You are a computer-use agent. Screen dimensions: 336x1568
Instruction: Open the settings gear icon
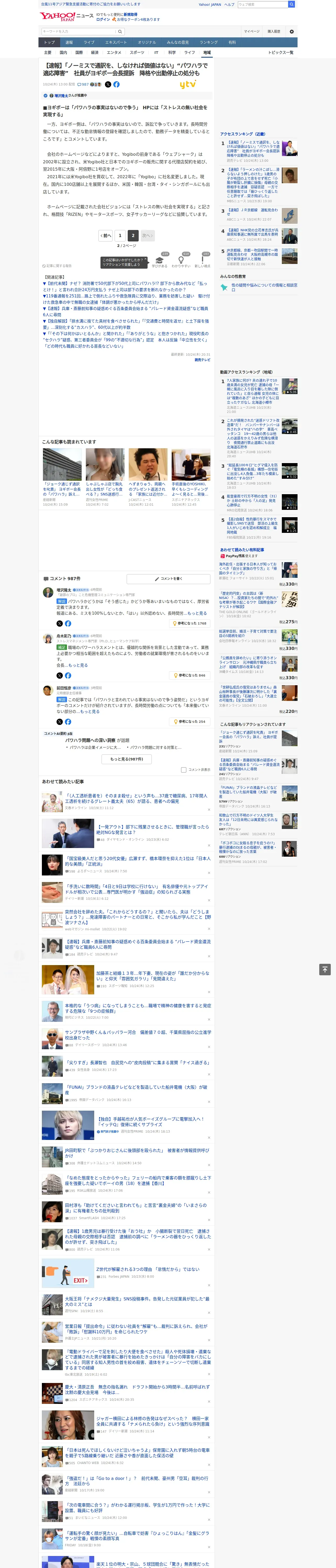click(x=292, y=32)
